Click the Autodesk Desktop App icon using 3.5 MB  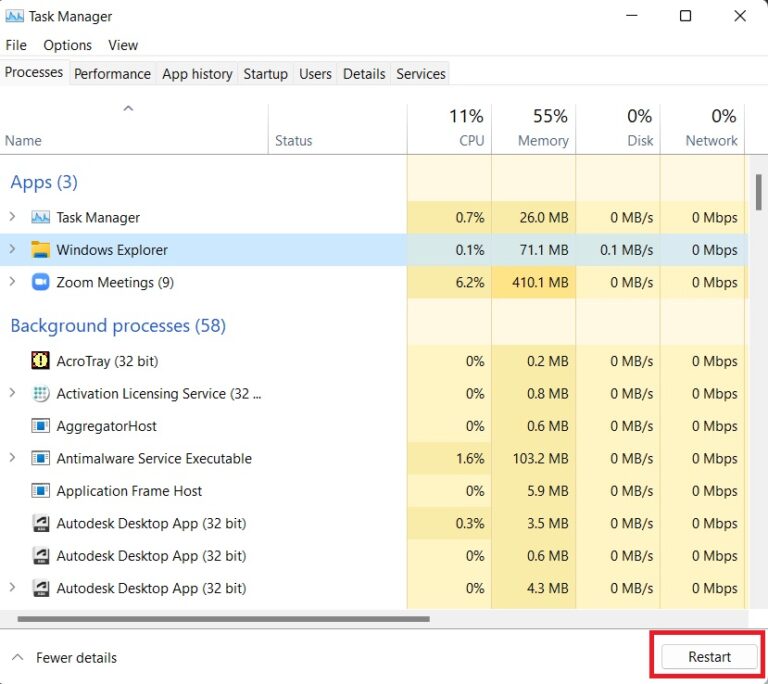pyautogui.click(x=40, y=523)
